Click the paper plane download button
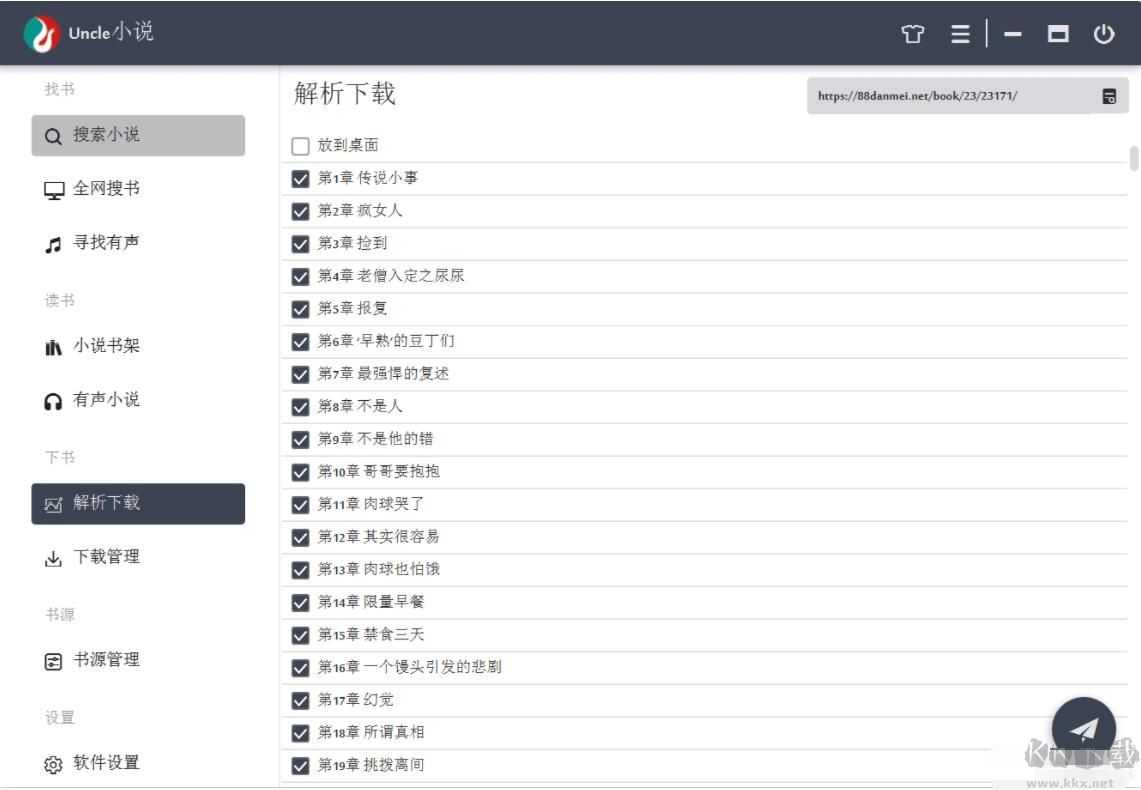 pos(1084,729)
